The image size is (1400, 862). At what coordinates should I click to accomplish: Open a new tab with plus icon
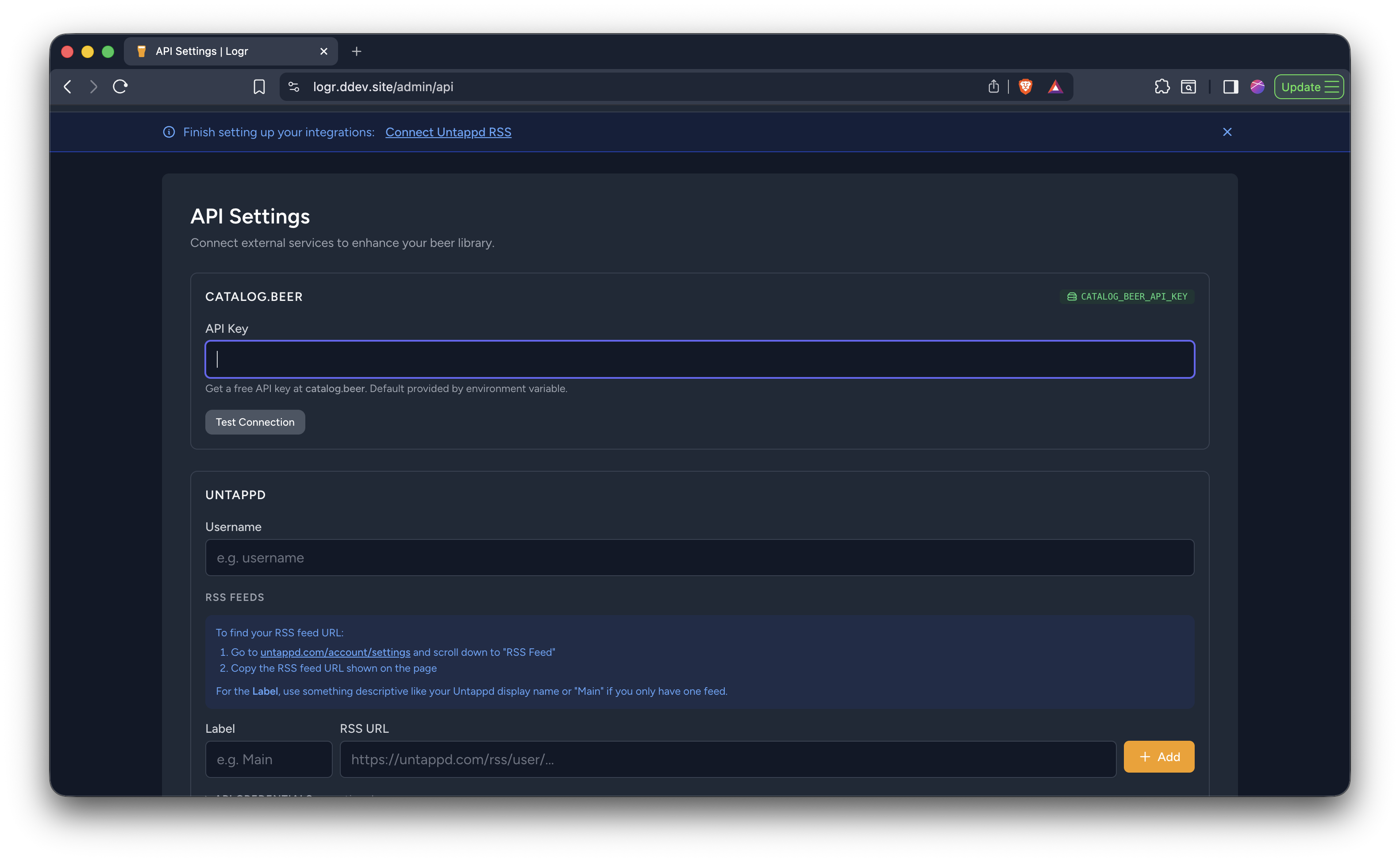coord(357,51)
